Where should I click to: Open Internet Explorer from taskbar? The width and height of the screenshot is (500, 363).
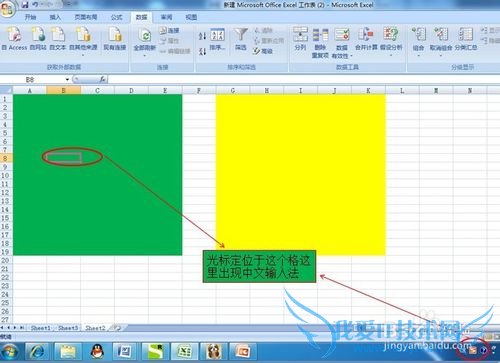(37, 352)
